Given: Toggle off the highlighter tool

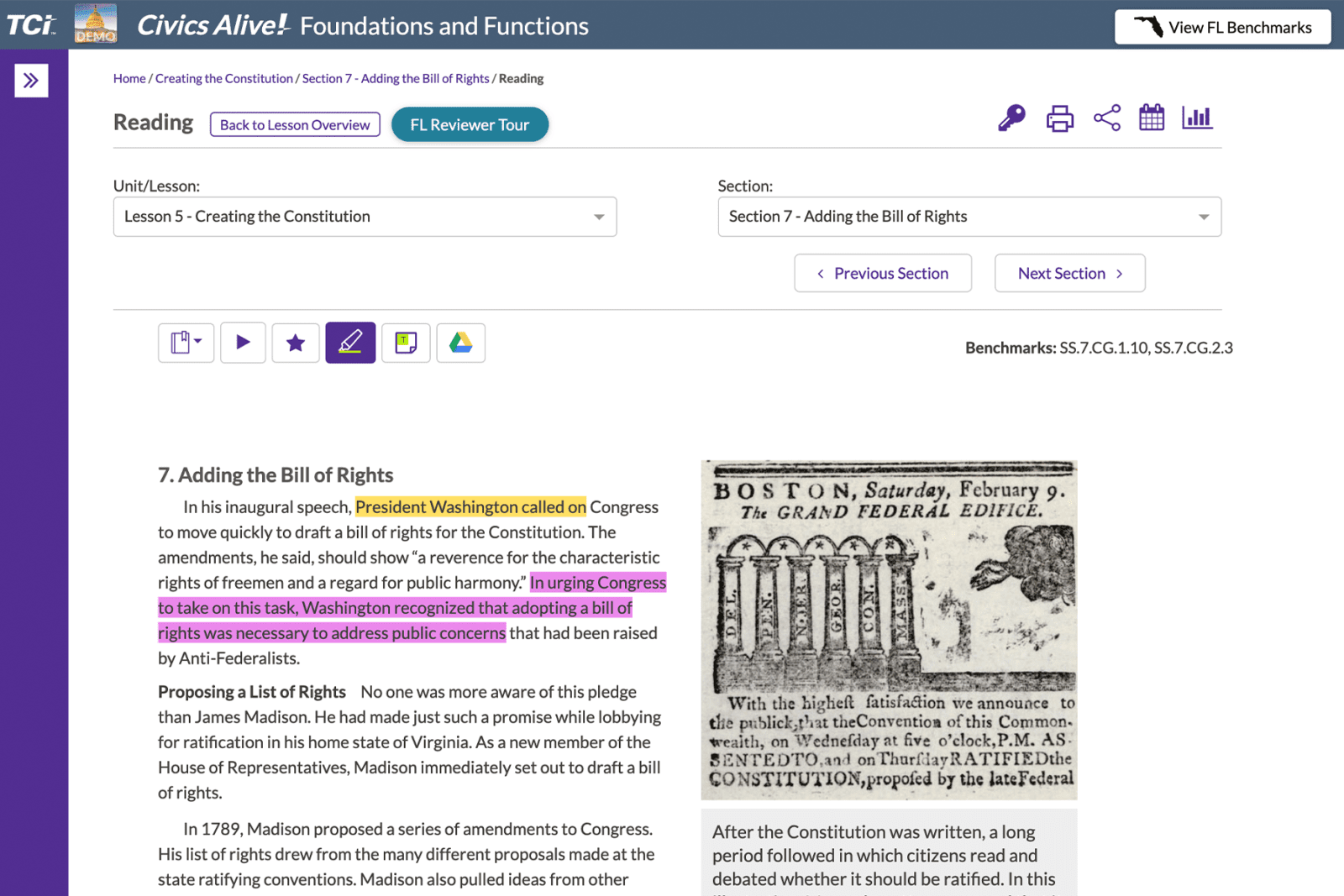Looking at the screenshot, I should pyautogui.click(x=350, y=343).
